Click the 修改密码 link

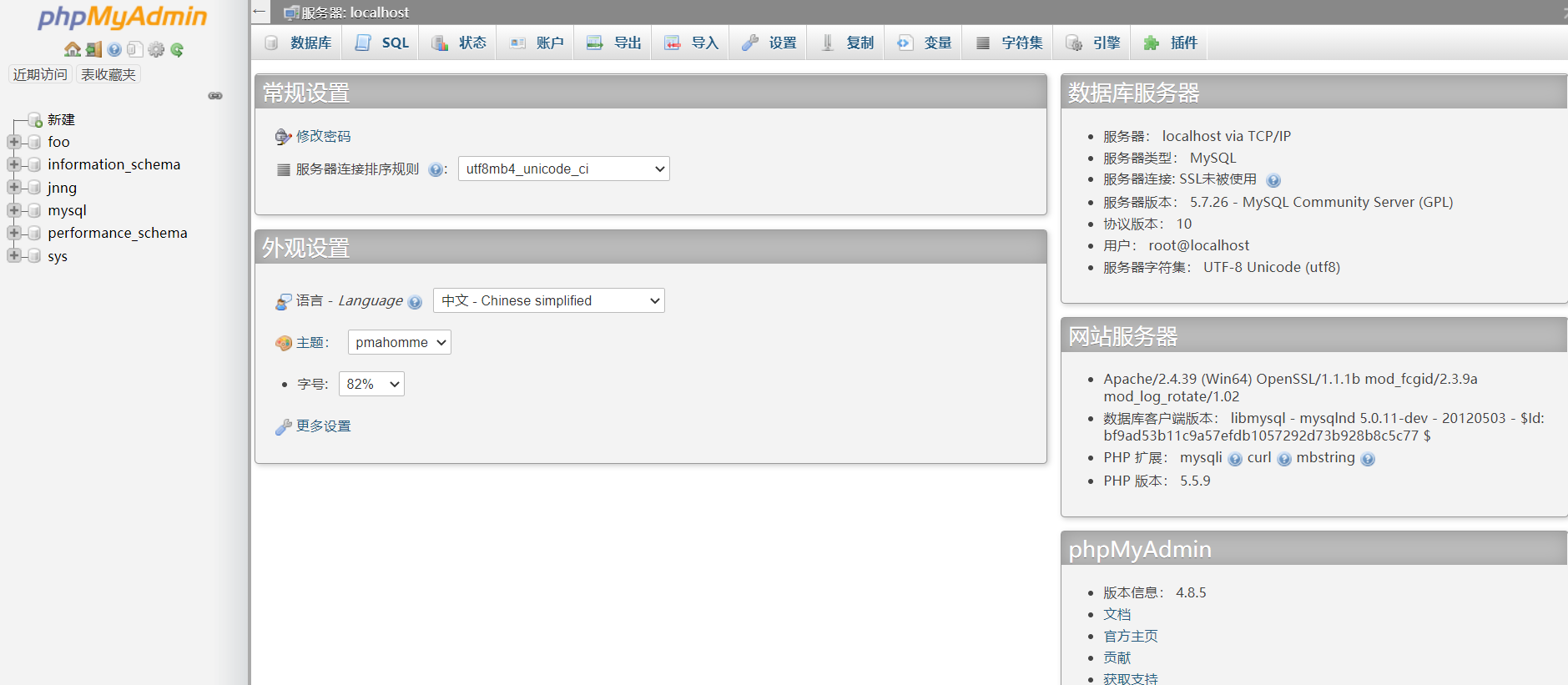pyautogui.click(x=323, y=136)
